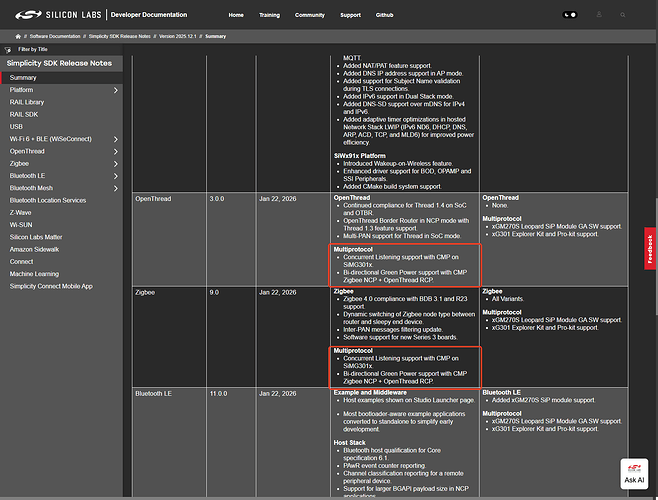Click the Simplicity SDK Release Notes sidebar heading
This screenshot has height=500, width=658.
pos(59,63)
